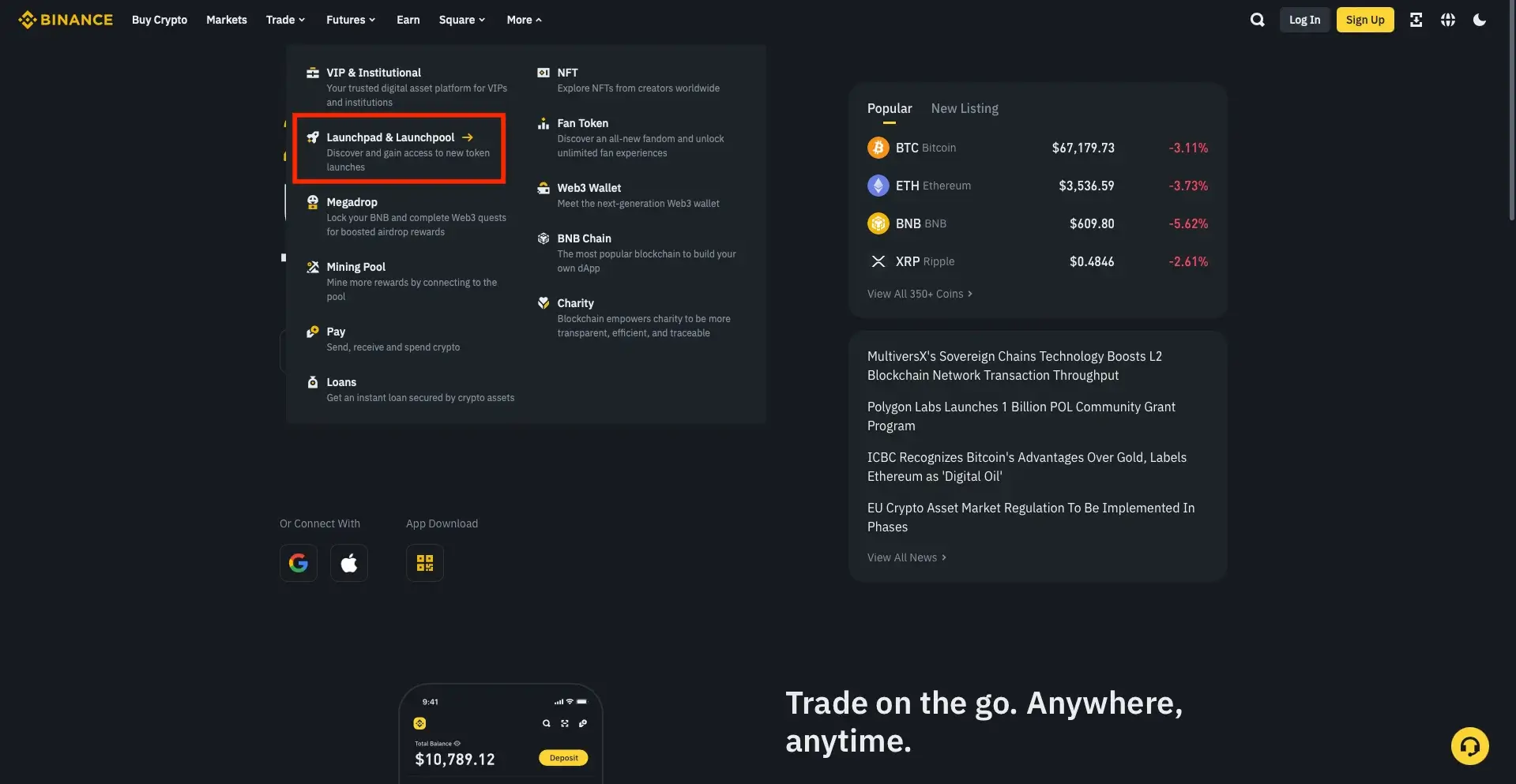
Task: Expand the Futures dropdown menu
Action: click(351, 20)
